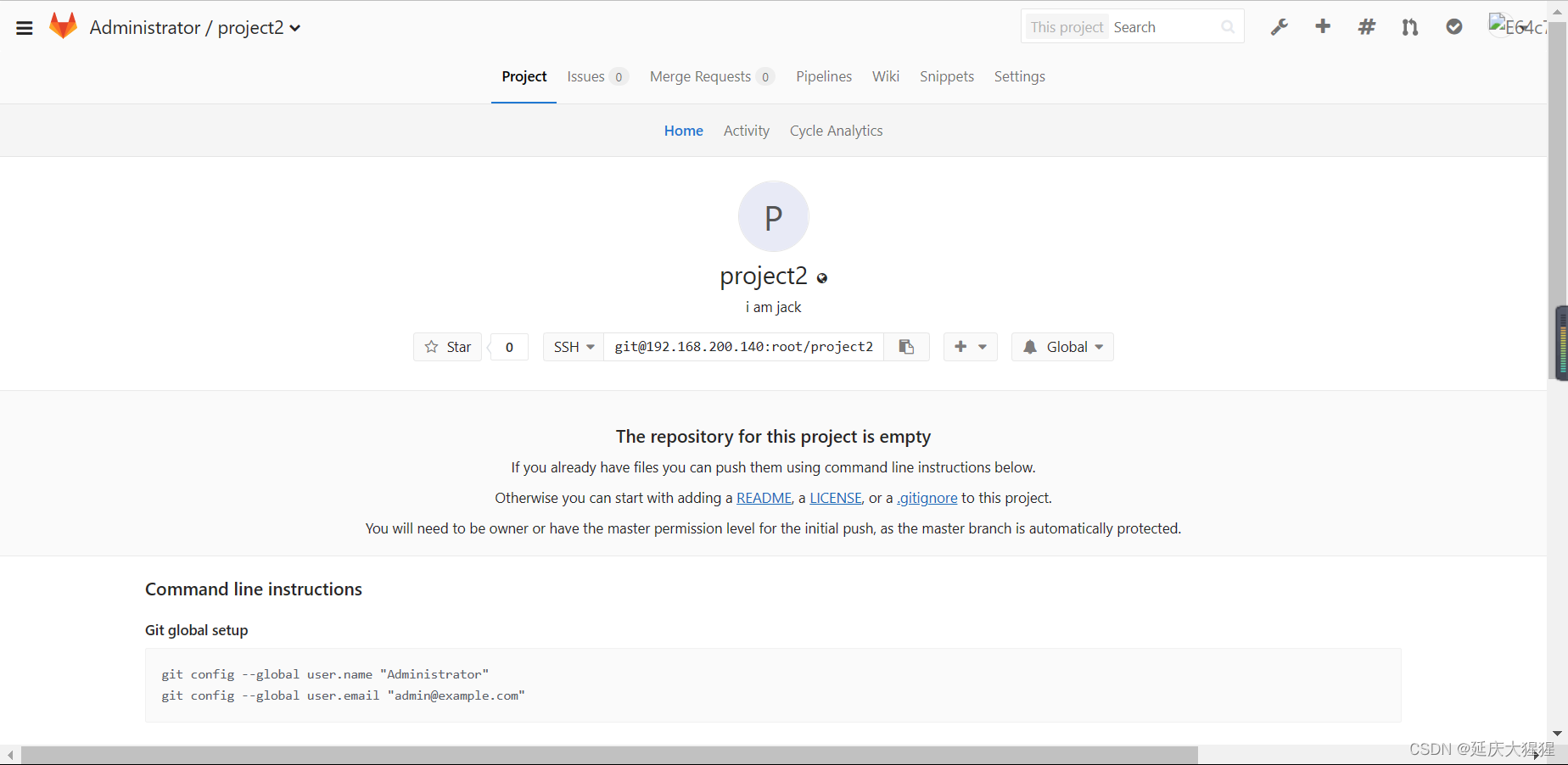1568x765 pixels.
Task: Click the .gitignore link
Action: pos(927,498)
